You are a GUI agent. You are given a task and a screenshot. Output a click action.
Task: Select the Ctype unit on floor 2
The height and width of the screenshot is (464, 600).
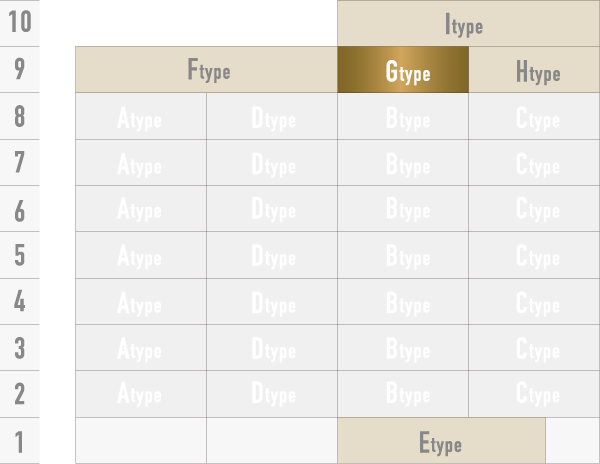[534, 393]
